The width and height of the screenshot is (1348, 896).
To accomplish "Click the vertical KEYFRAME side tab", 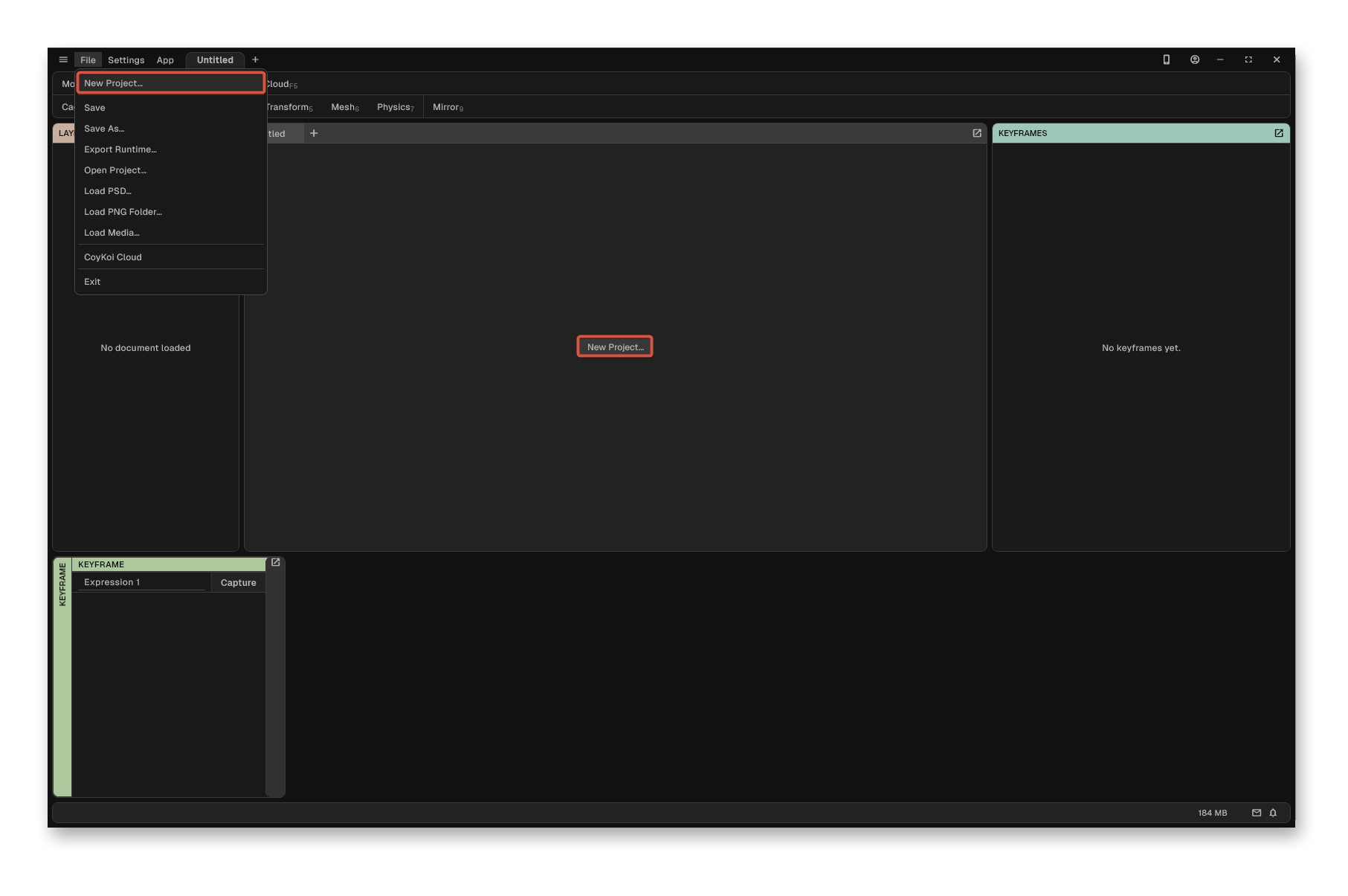I will (62, 677).
